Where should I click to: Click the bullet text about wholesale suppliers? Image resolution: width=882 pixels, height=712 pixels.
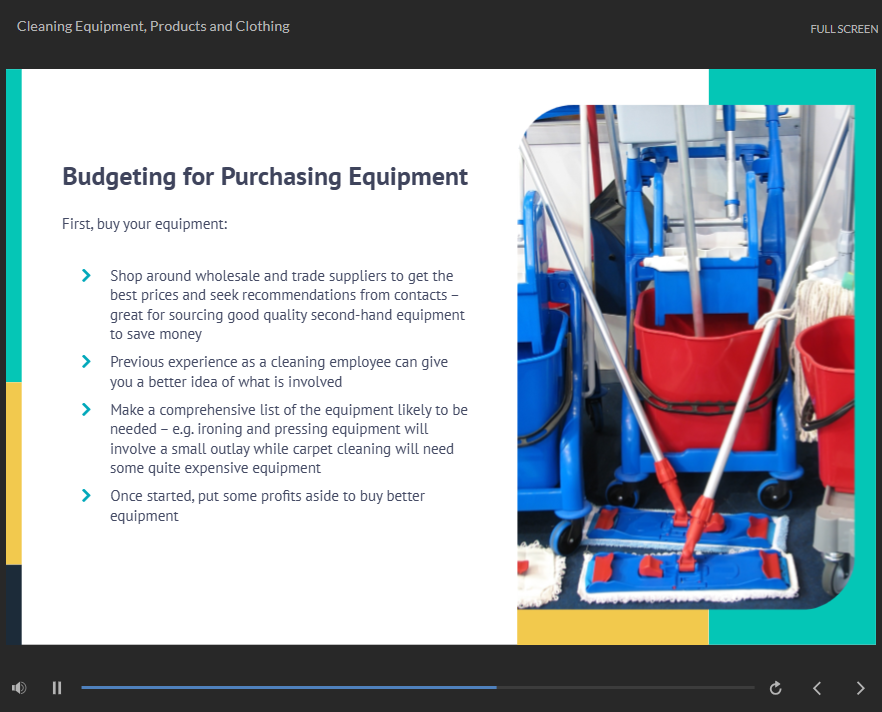[x=285, y=305]
